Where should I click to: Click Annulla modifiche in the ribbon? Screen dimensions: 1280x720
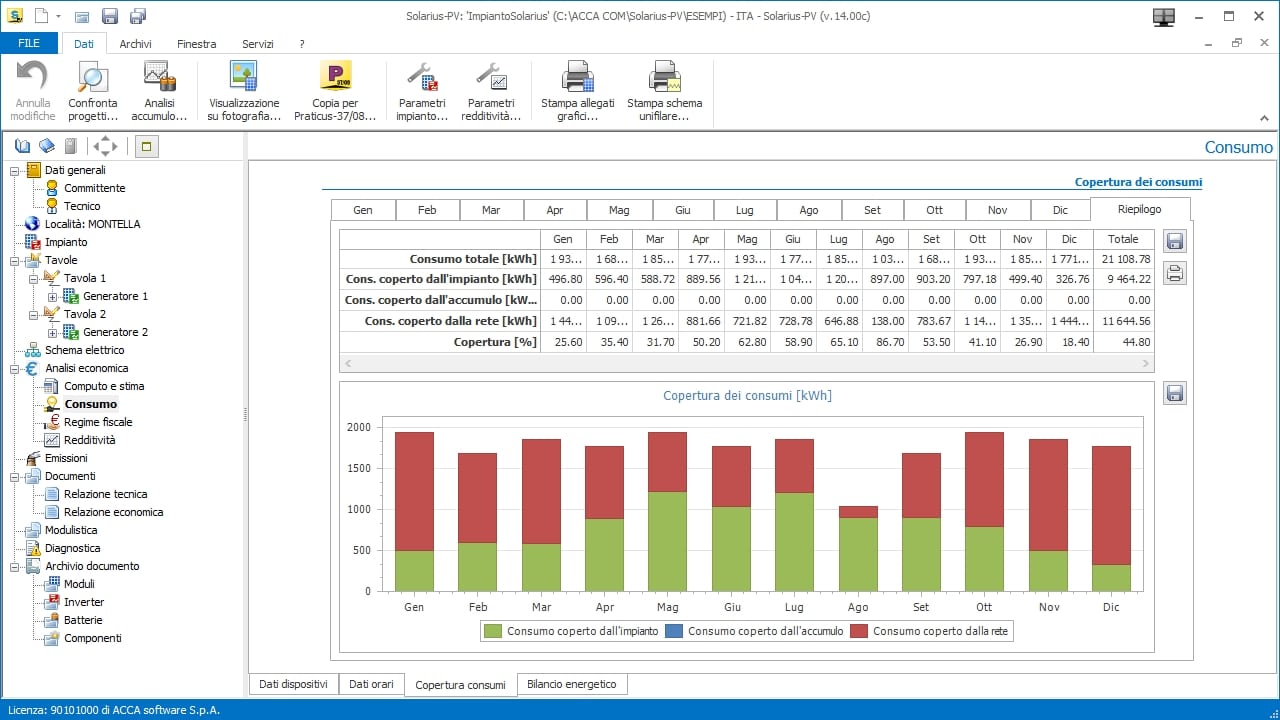pyautogui.click(x=31, y=88)
